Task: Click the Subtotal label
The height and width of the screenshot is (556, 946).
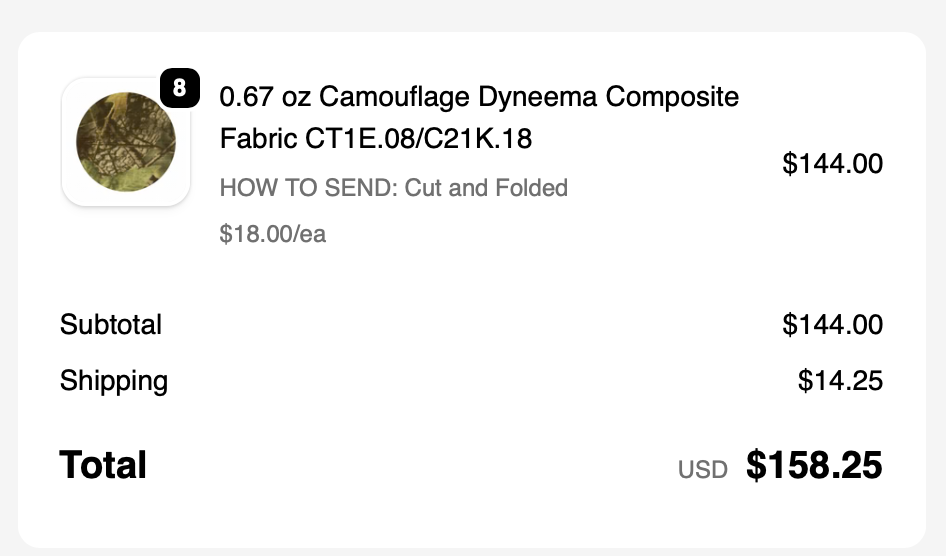Action: 111,325
